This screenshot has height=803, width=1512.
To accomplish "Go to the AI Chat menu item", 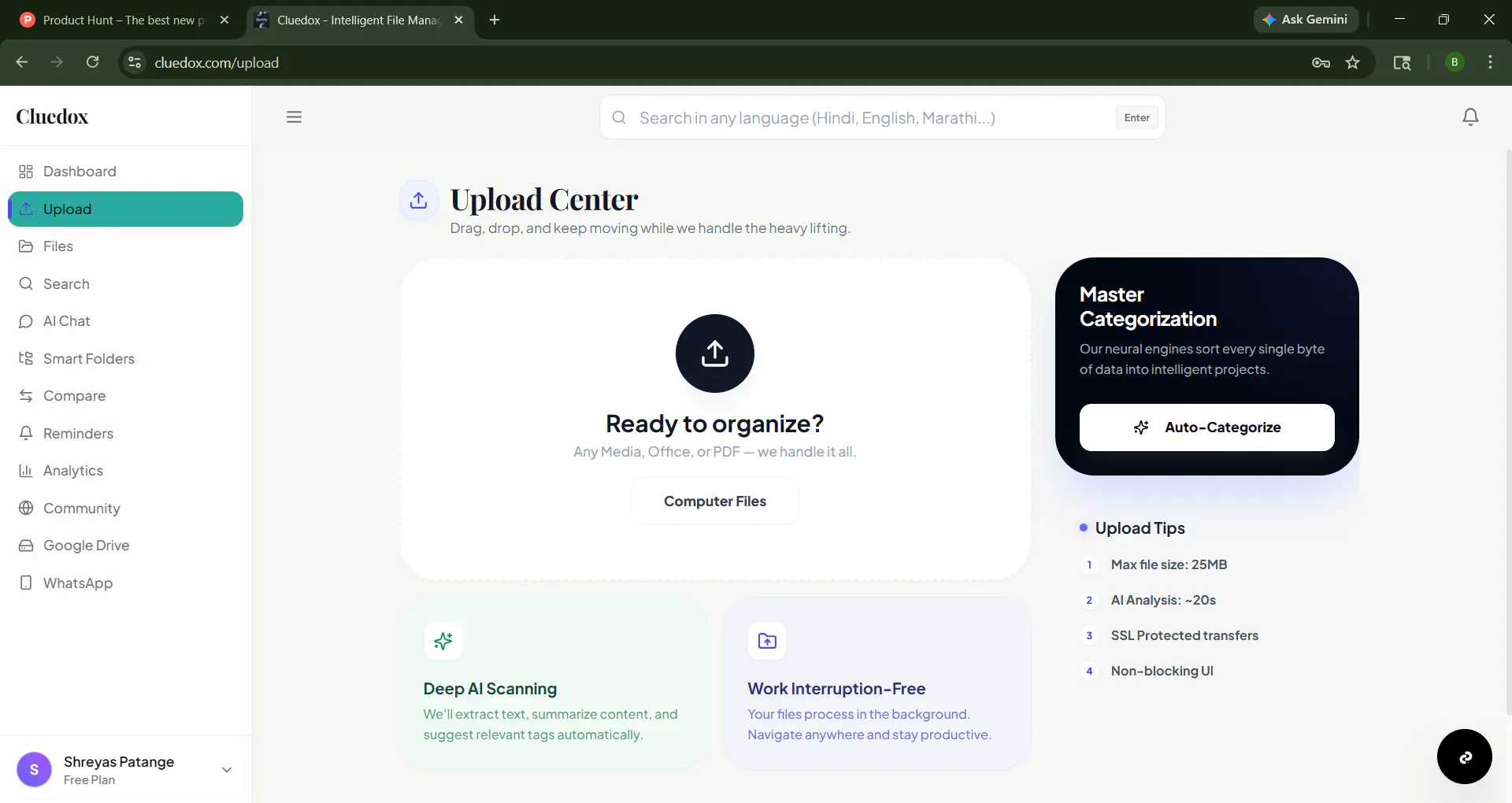I will coord(126,321).
